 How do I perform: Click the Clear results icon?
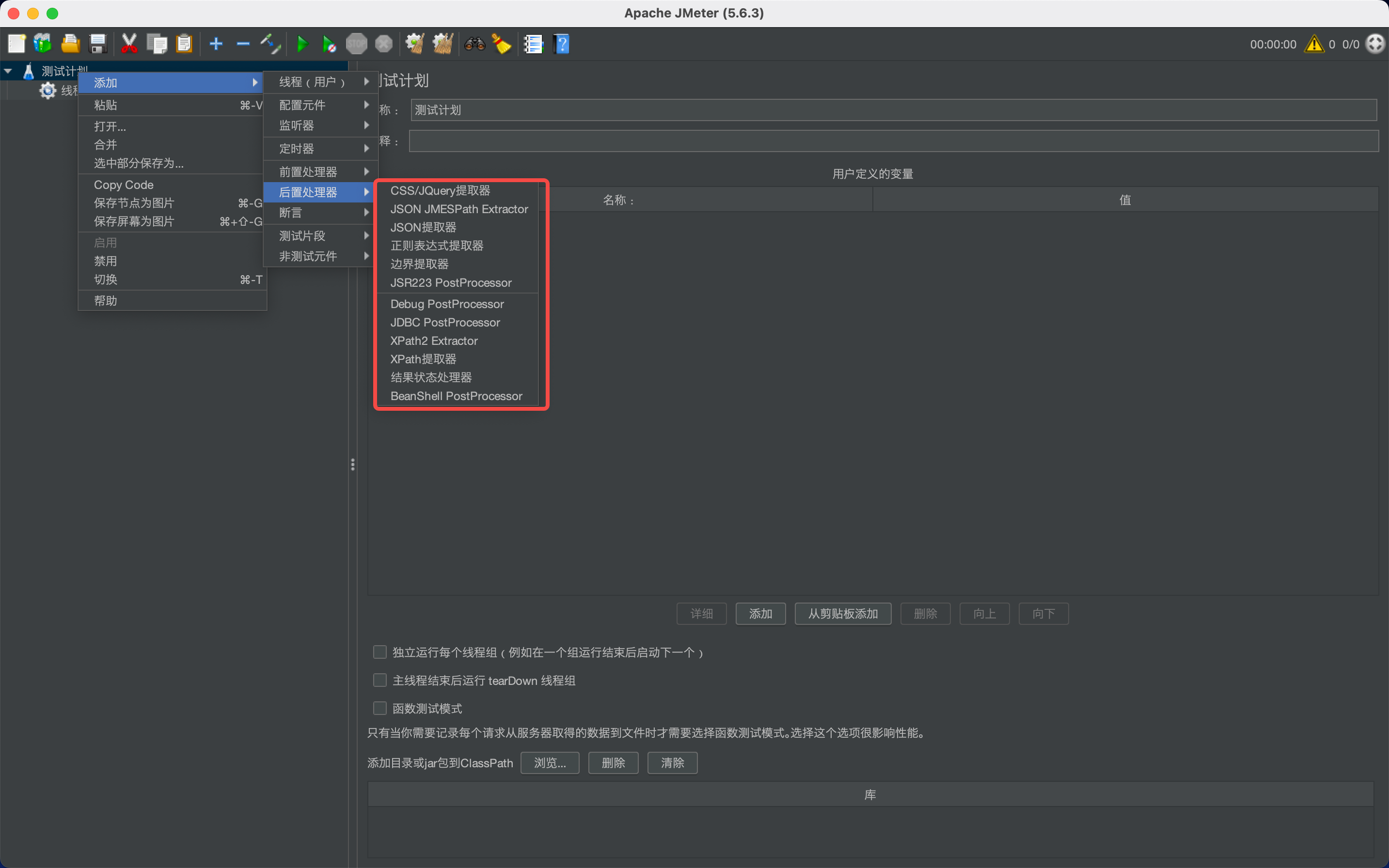pyautogui.click(x=415, y=44)
